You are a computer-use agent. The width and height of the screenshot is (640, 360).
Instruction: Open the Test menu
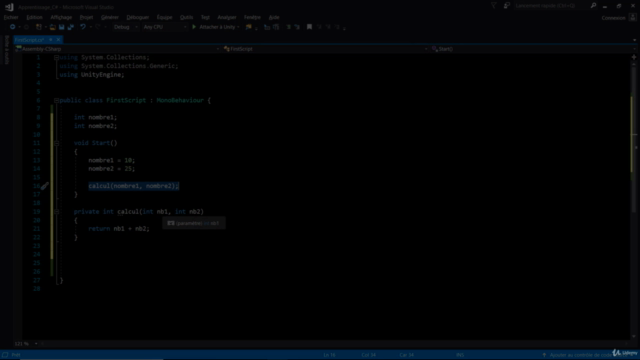[205, 17]
